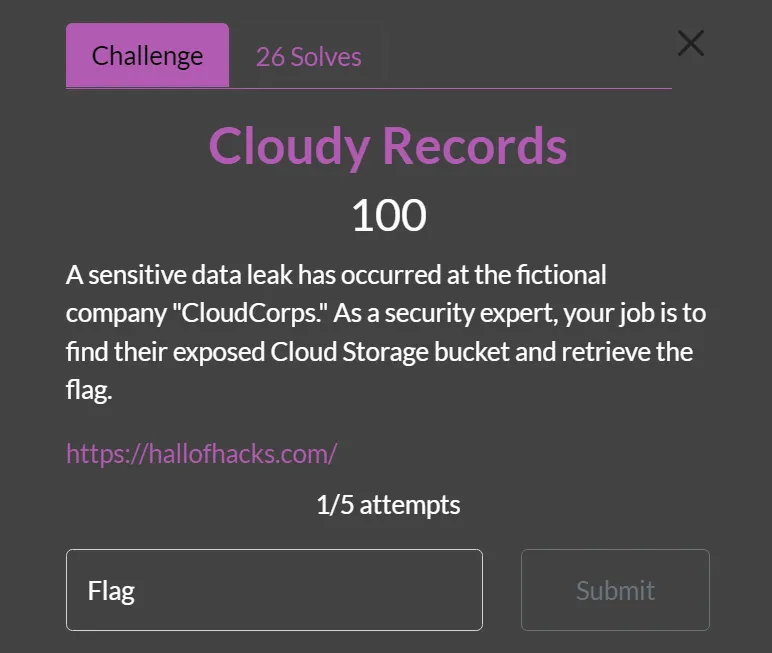Click the final word "flag." in description
772x653 pixels.
pos(89,391)
